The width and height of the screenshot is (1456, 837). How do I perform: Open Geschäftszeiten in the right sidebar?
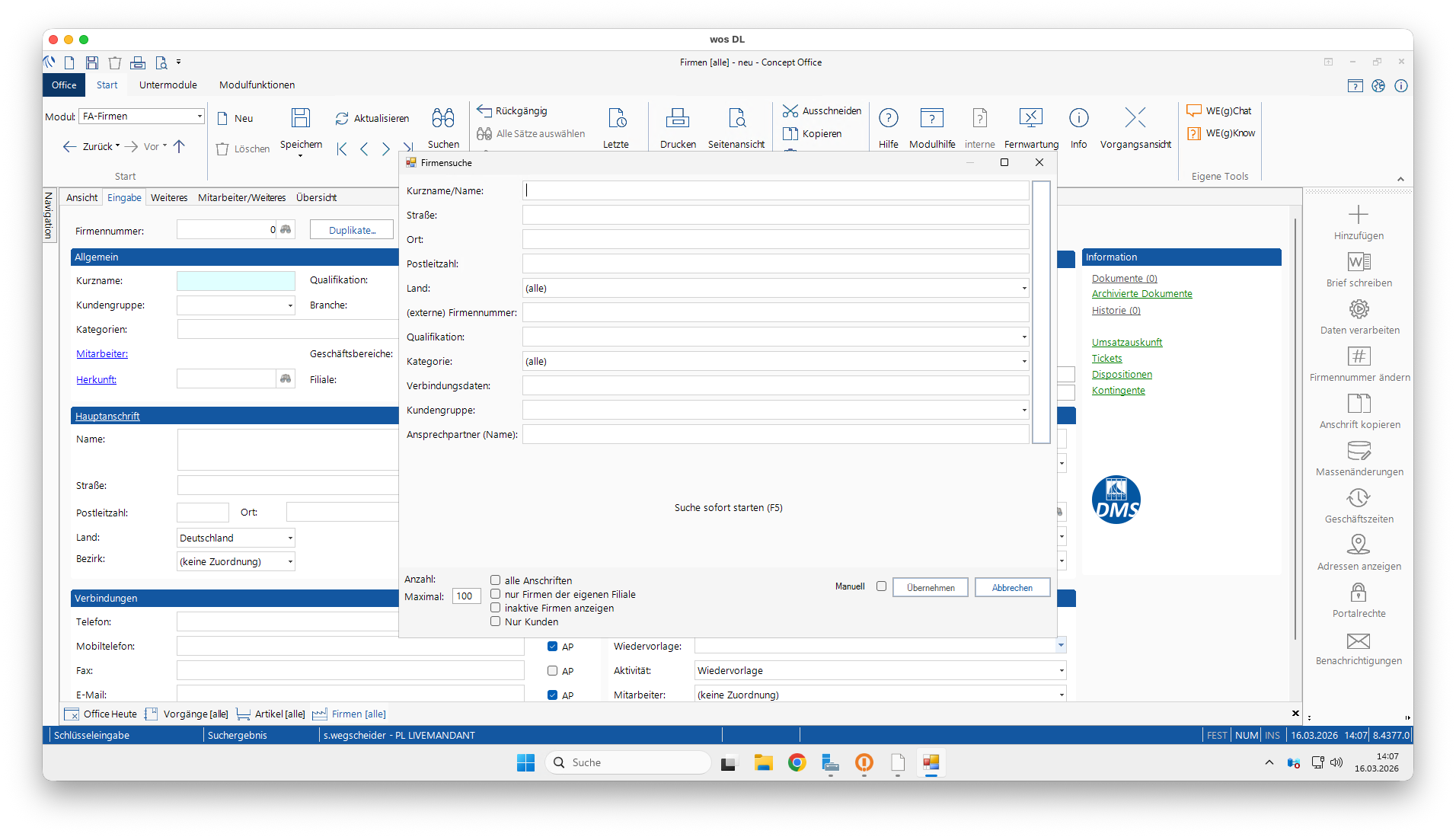[1359, 499]
